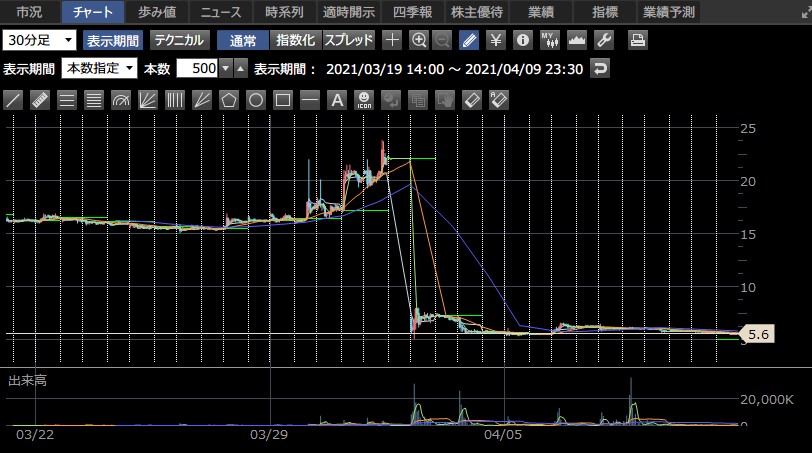Click the disabled move-object tool
The image size is (812, 453).
pos(391,100)
